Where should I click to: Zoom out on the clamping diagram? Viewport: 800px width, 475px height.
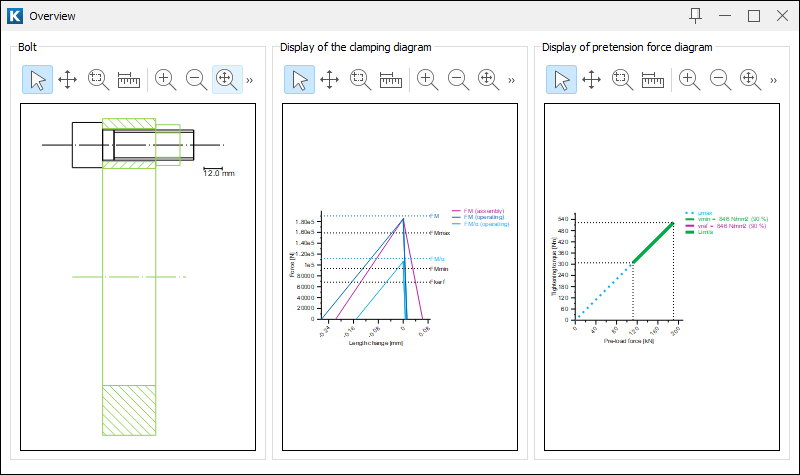click(x=458, y=80)
